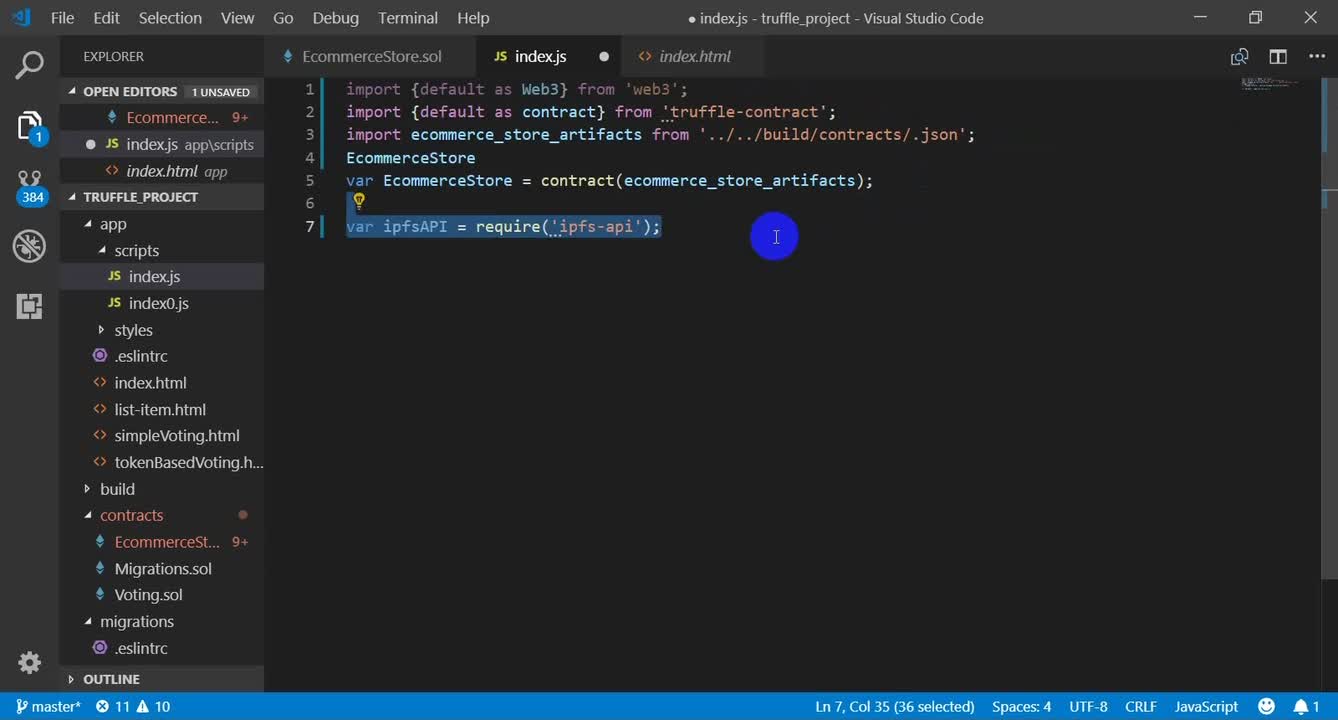
Task: Click the master branch indicator
Action: pyautogui.click(x=49, y=706)
